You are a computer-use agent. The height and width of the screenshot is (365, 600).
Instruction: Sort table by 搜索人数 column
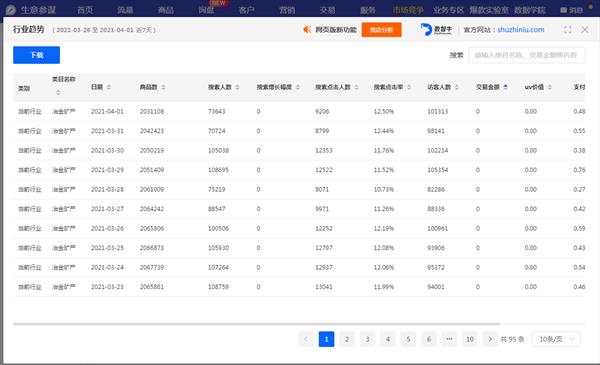click(237, 87)
